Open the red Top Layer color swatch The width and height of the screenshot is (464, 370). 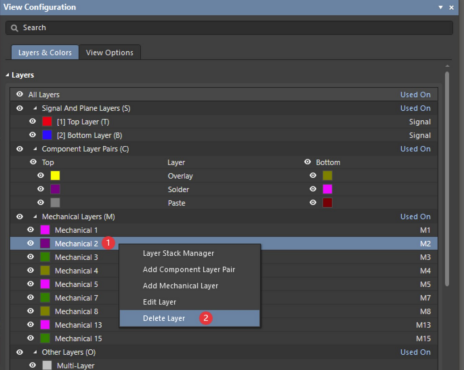[47, 122]
